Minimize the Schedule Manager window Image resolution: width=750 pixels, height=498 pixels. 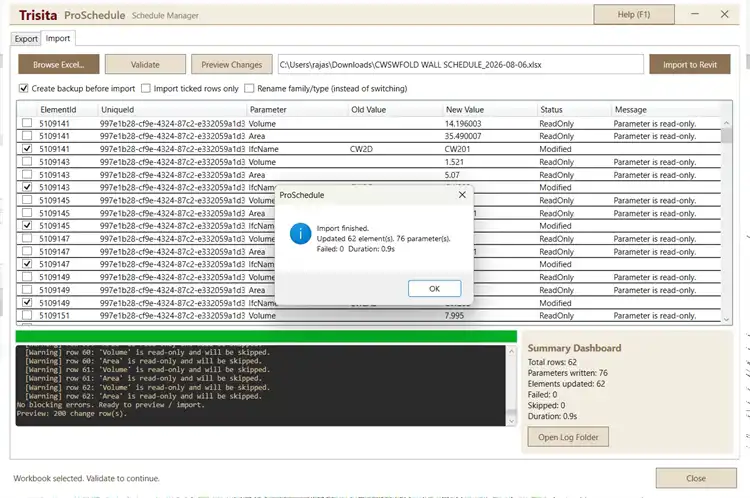[x=695, y=14]
